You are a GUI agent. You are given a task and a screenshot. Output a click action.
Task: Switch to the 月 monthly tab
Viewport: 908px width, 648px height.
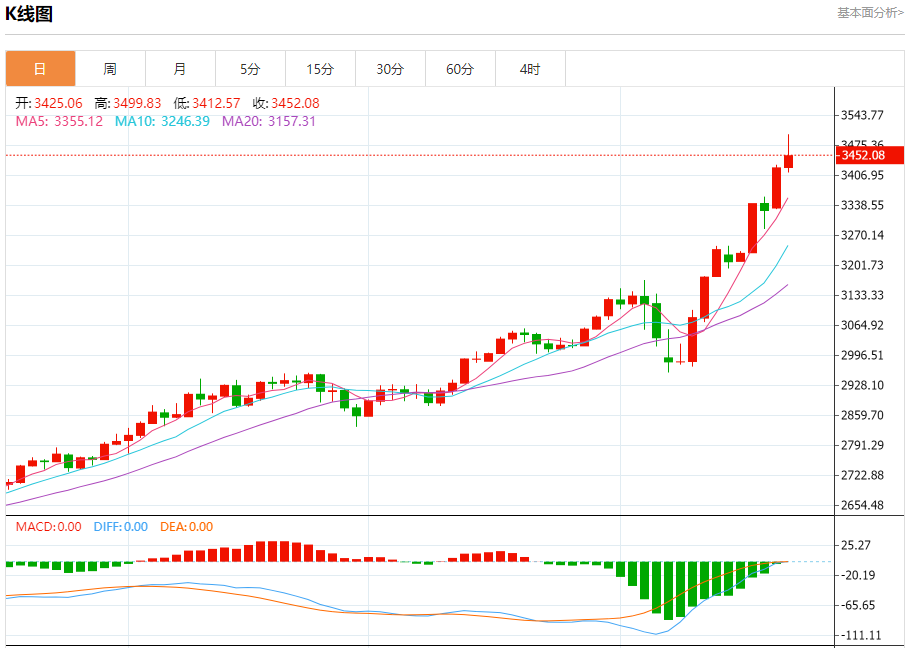click(x=180, y=69)
